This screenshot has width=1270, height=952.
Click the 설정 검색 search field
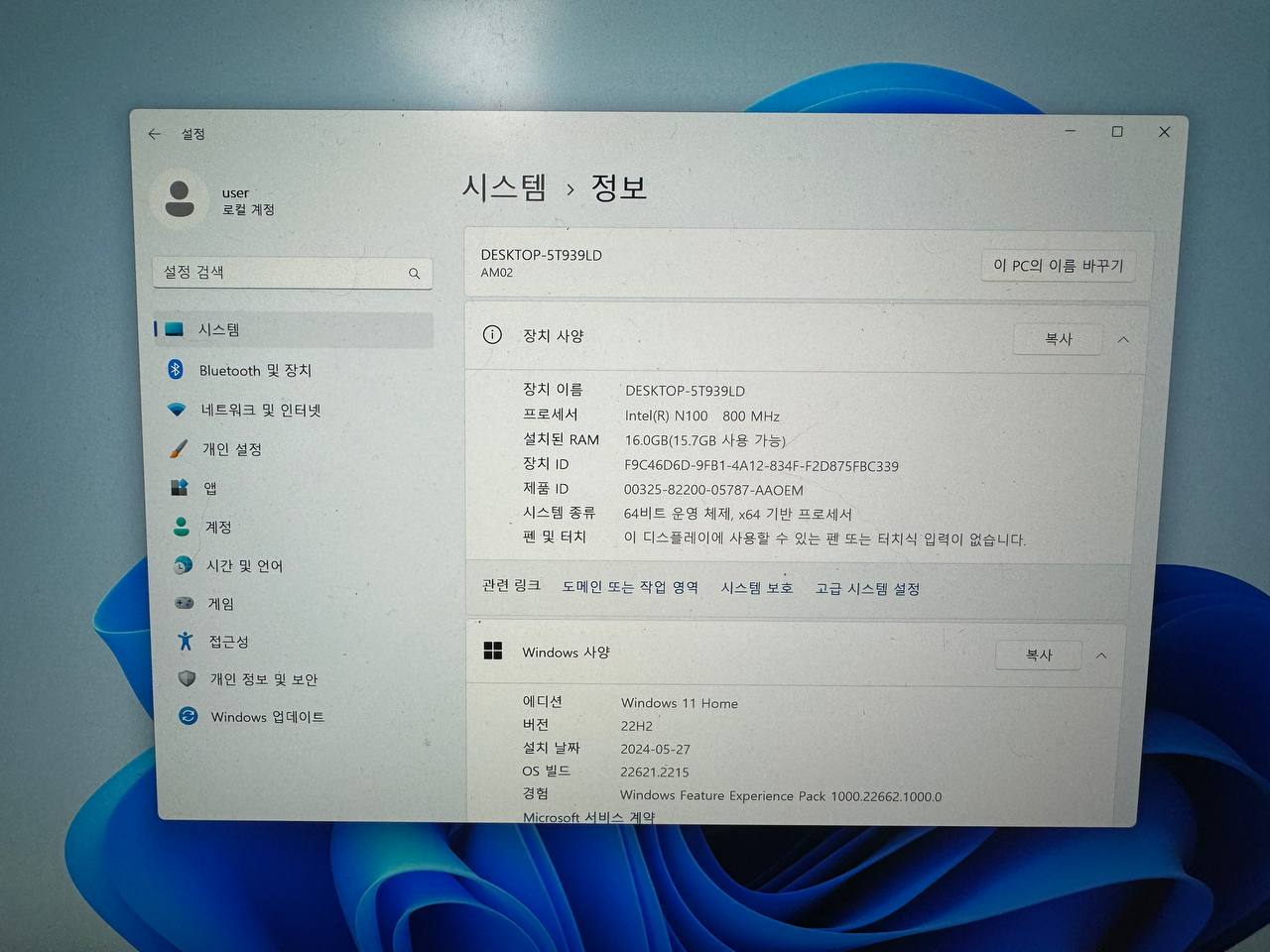tap(293, 273)
